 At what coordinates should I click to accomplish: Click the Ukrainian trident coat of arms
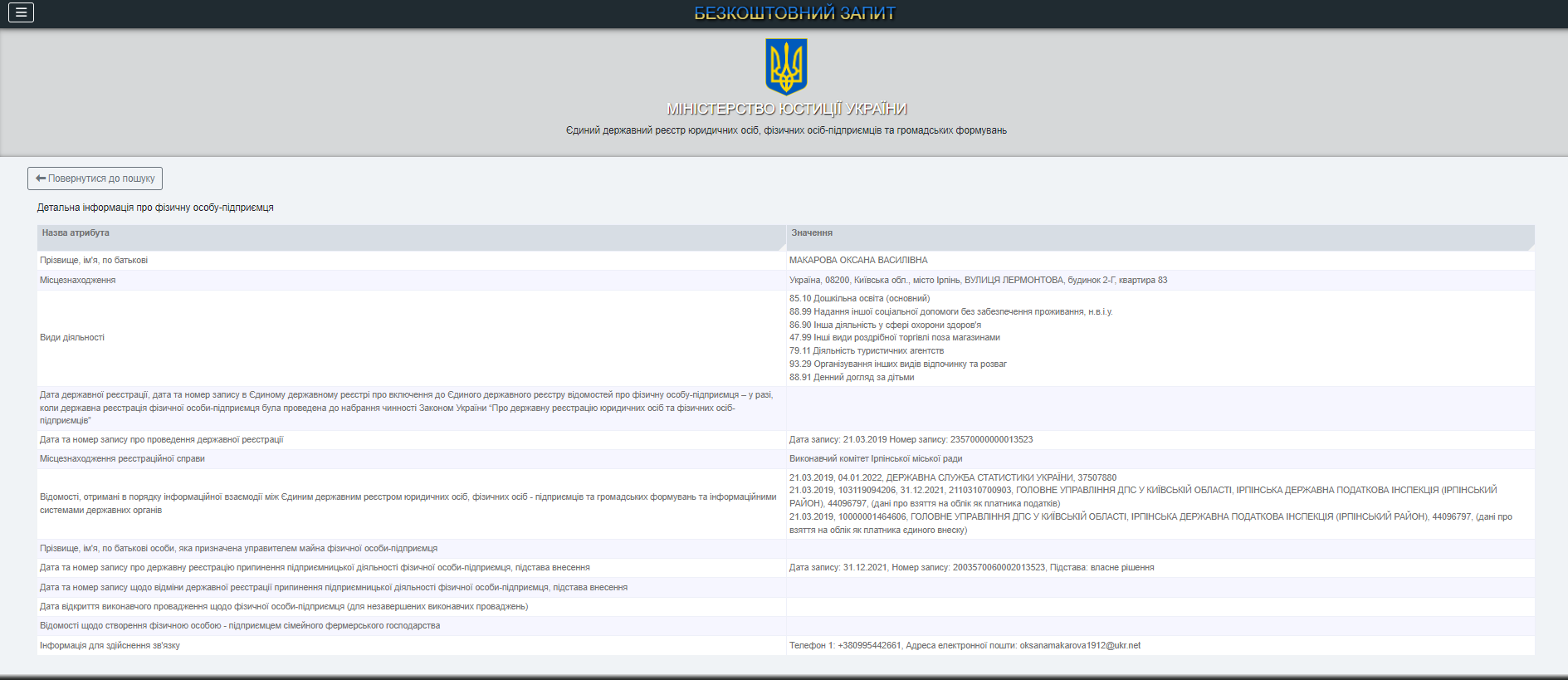[785, 66]
